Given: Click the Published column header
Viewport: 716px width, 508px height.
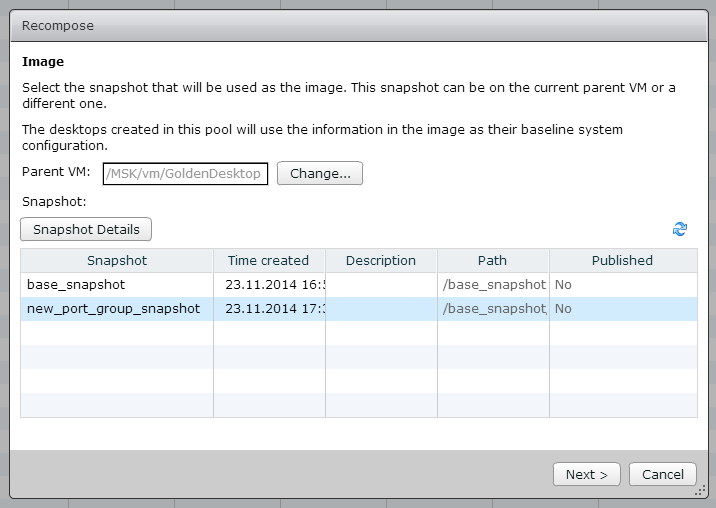Looking at the screenshot, I should tap(622, 261).
